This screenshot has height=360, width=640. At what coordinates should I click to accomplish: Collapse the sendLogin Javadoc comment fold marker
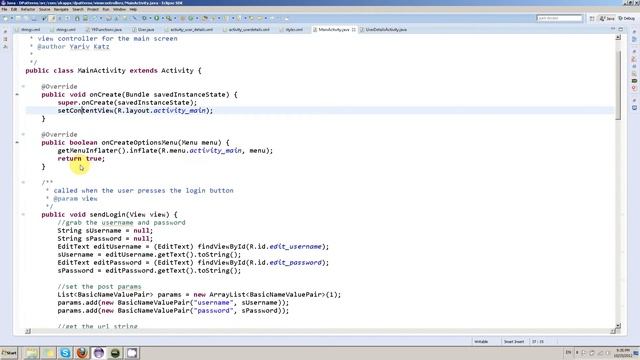pos(23,182)
